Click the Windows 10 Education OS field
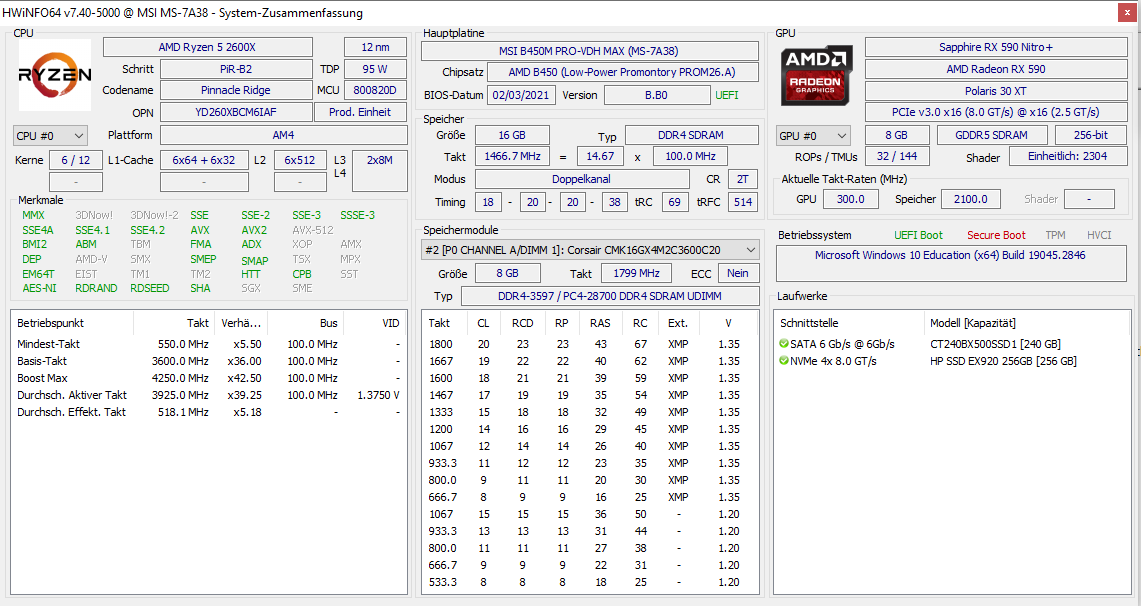 coord(951,263)
